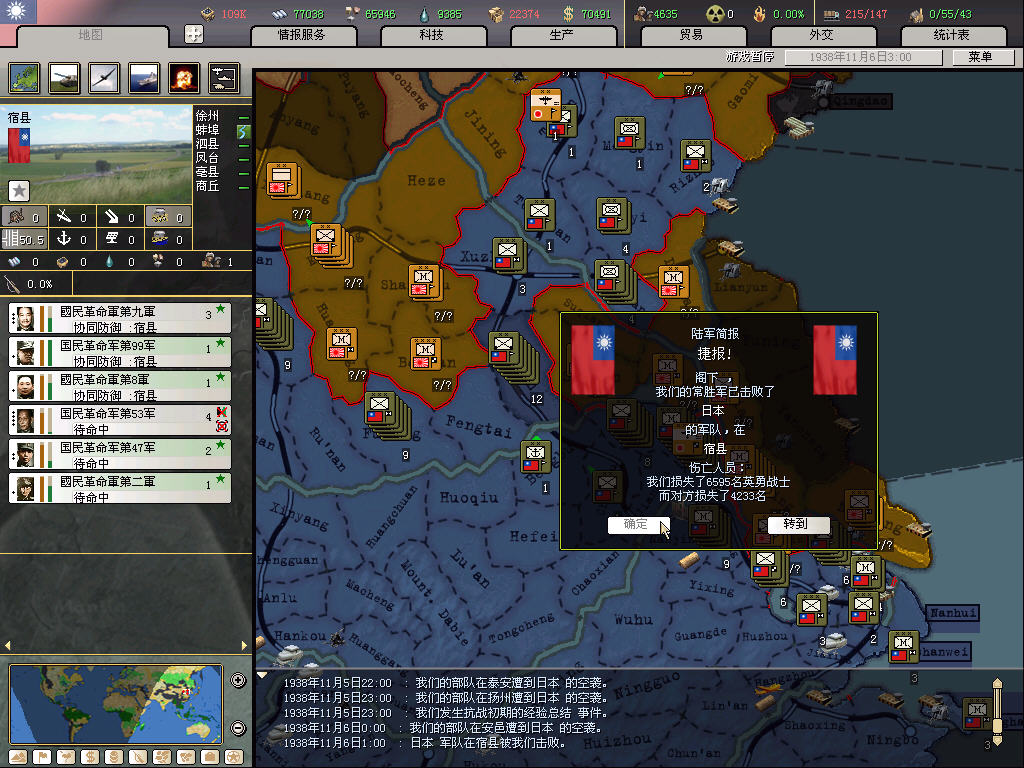
Task: Select the rifle-shaped map mode icon
Action: click(138, 757)
